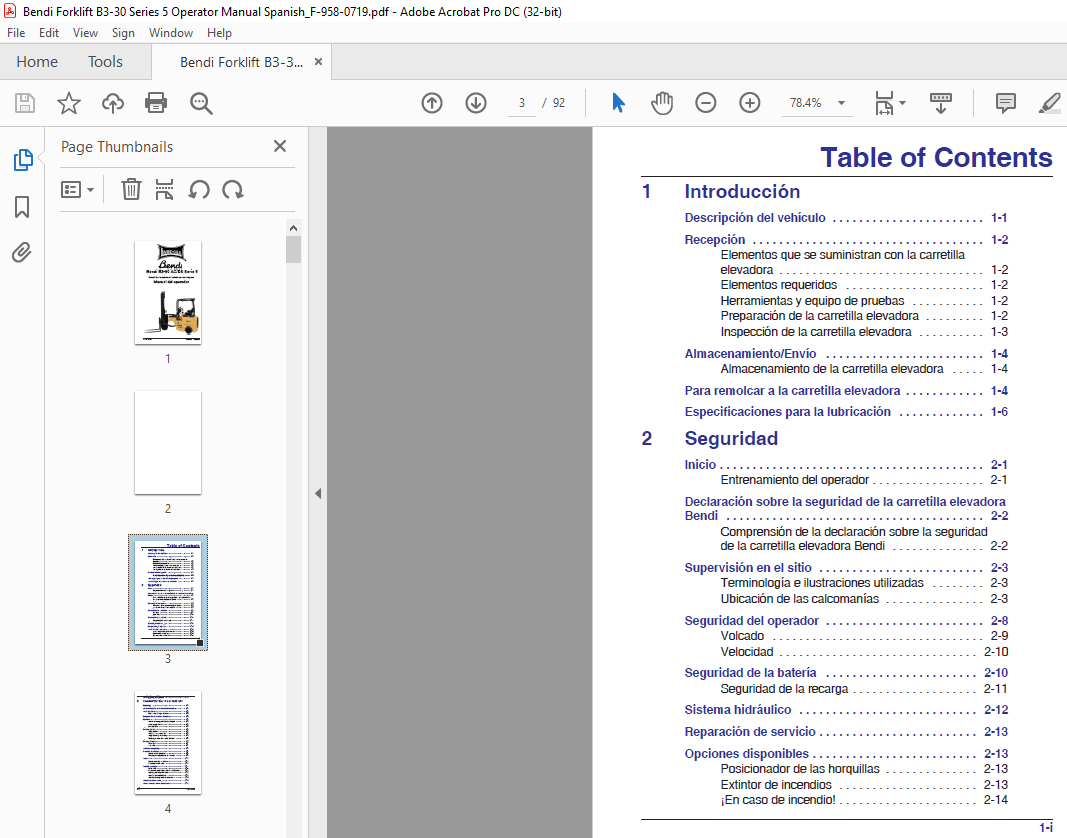Print the document
1067x838 pixels.
tap(156, 103)
